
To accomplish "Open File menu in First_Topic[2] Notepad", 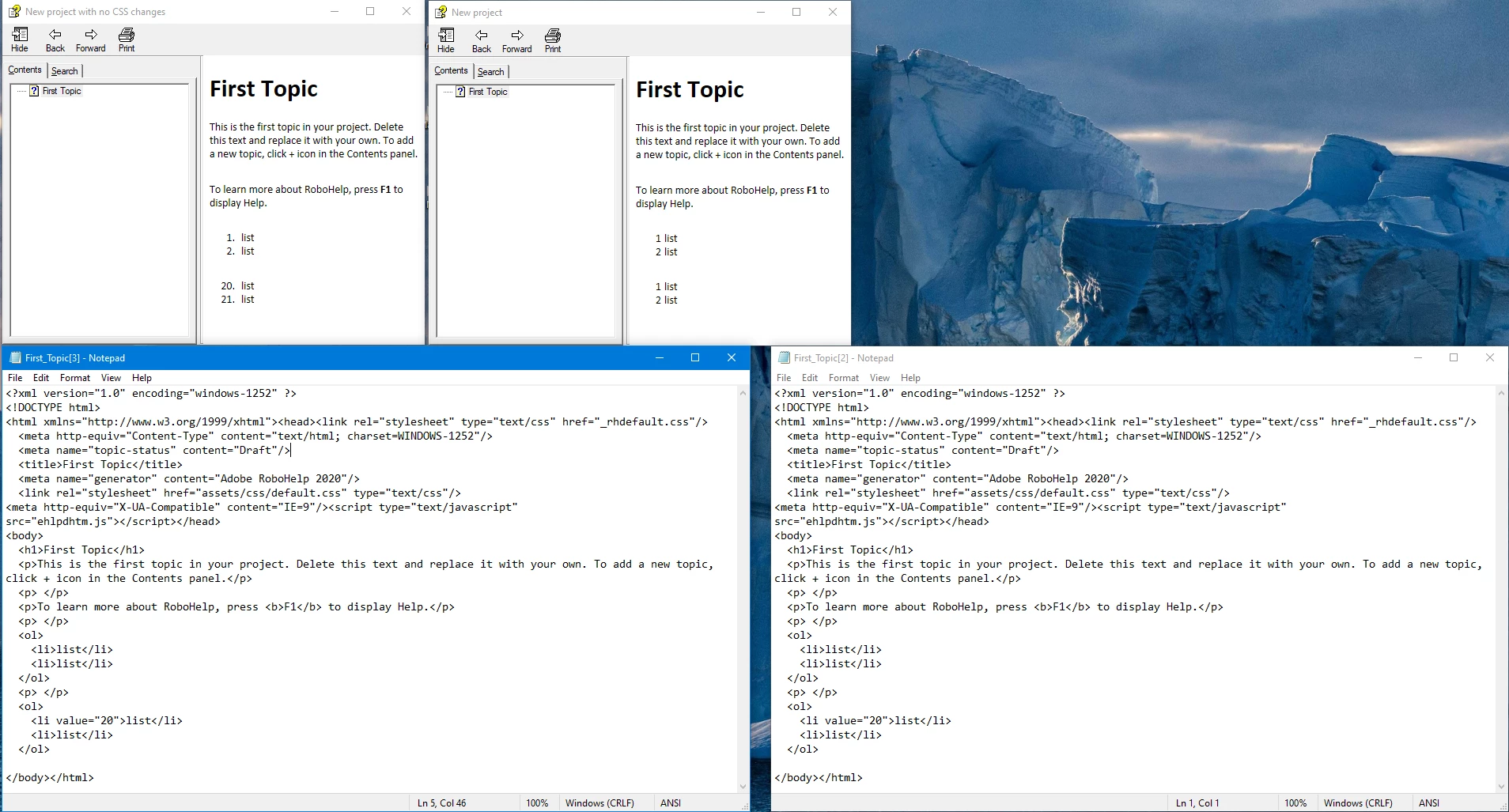I will (x=784, y=378).
